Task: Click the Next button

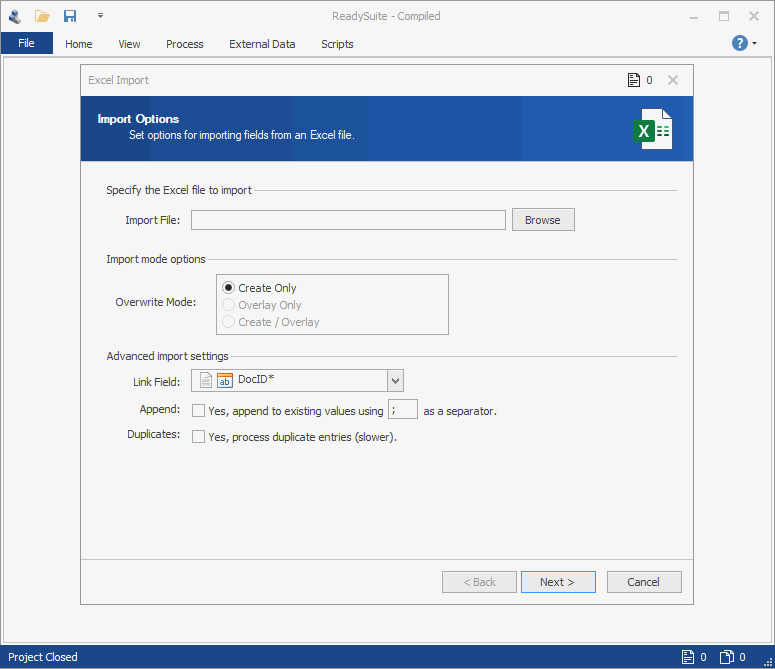Action: pyautogui.click(x=558, y=582)
